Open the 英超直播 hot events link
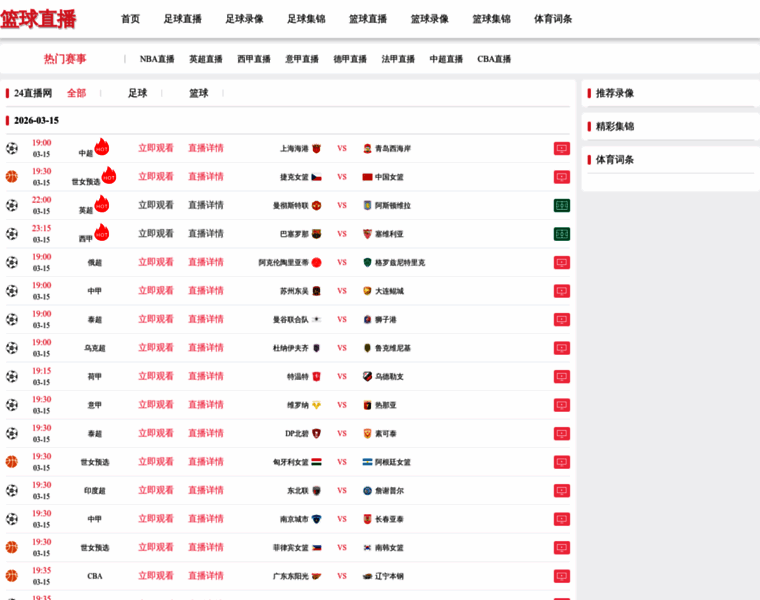Viewport: 760px width, 600px height. (206, 59)
